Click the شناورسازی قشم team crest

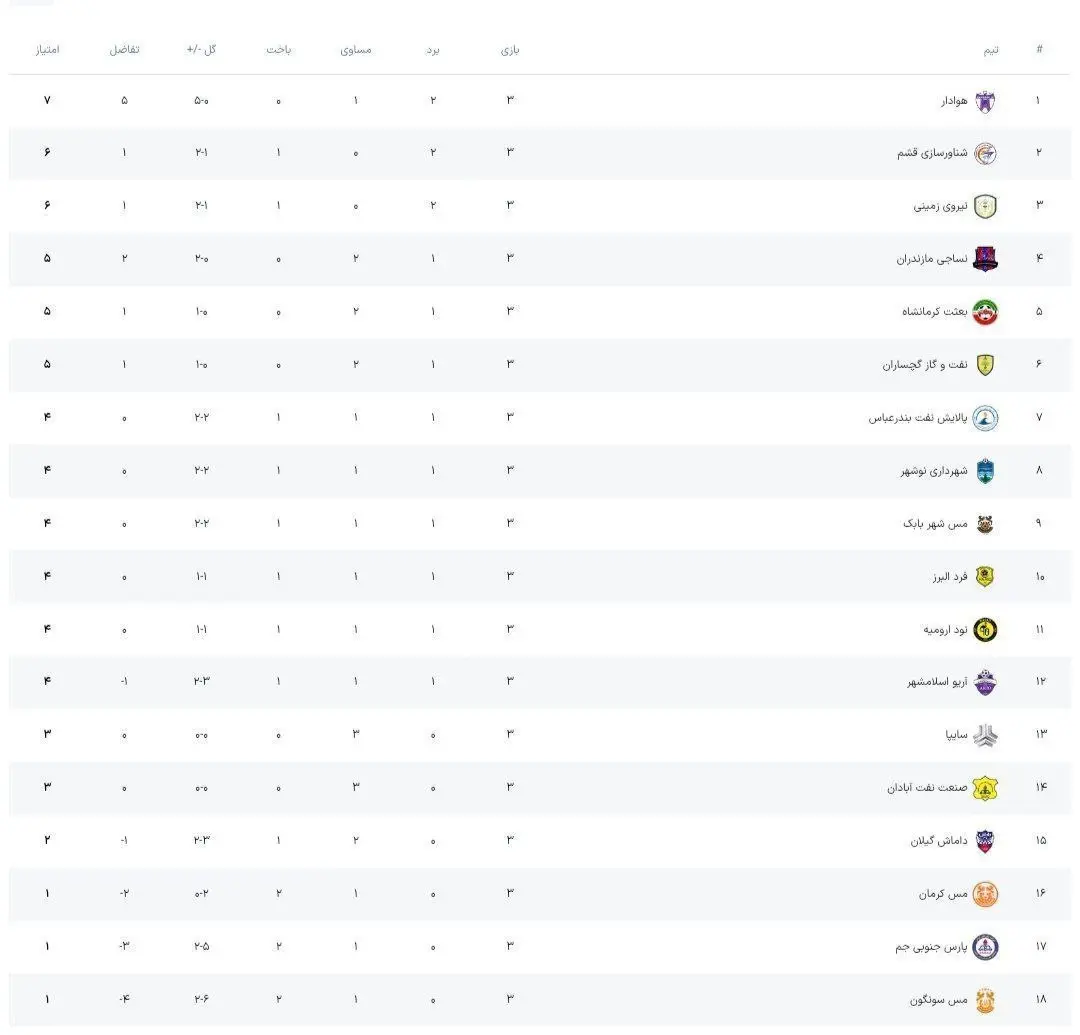985,154
